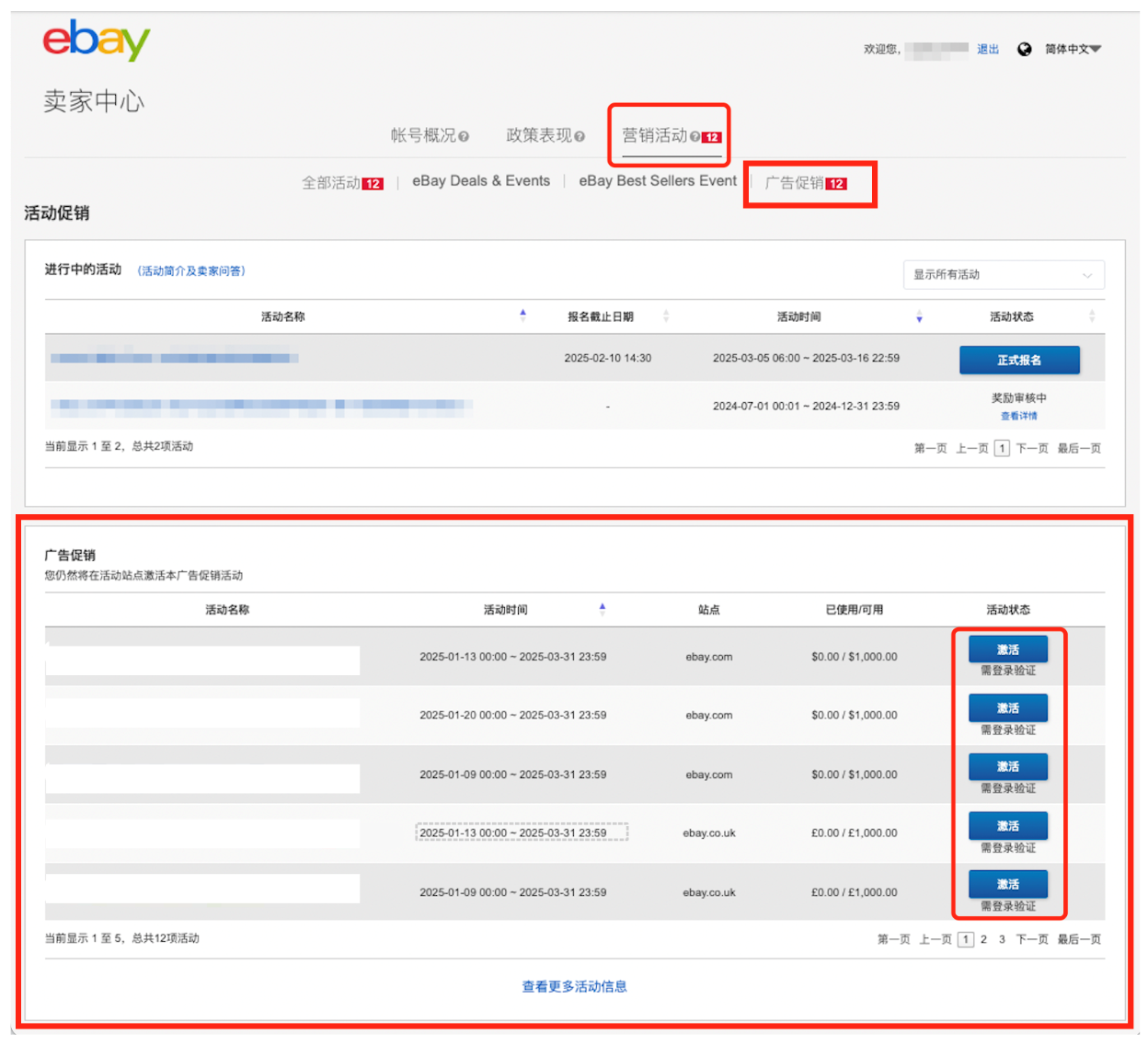The image size is (1148, 1045).
Task: Click the globe language icon
Action: point(1024,50)
